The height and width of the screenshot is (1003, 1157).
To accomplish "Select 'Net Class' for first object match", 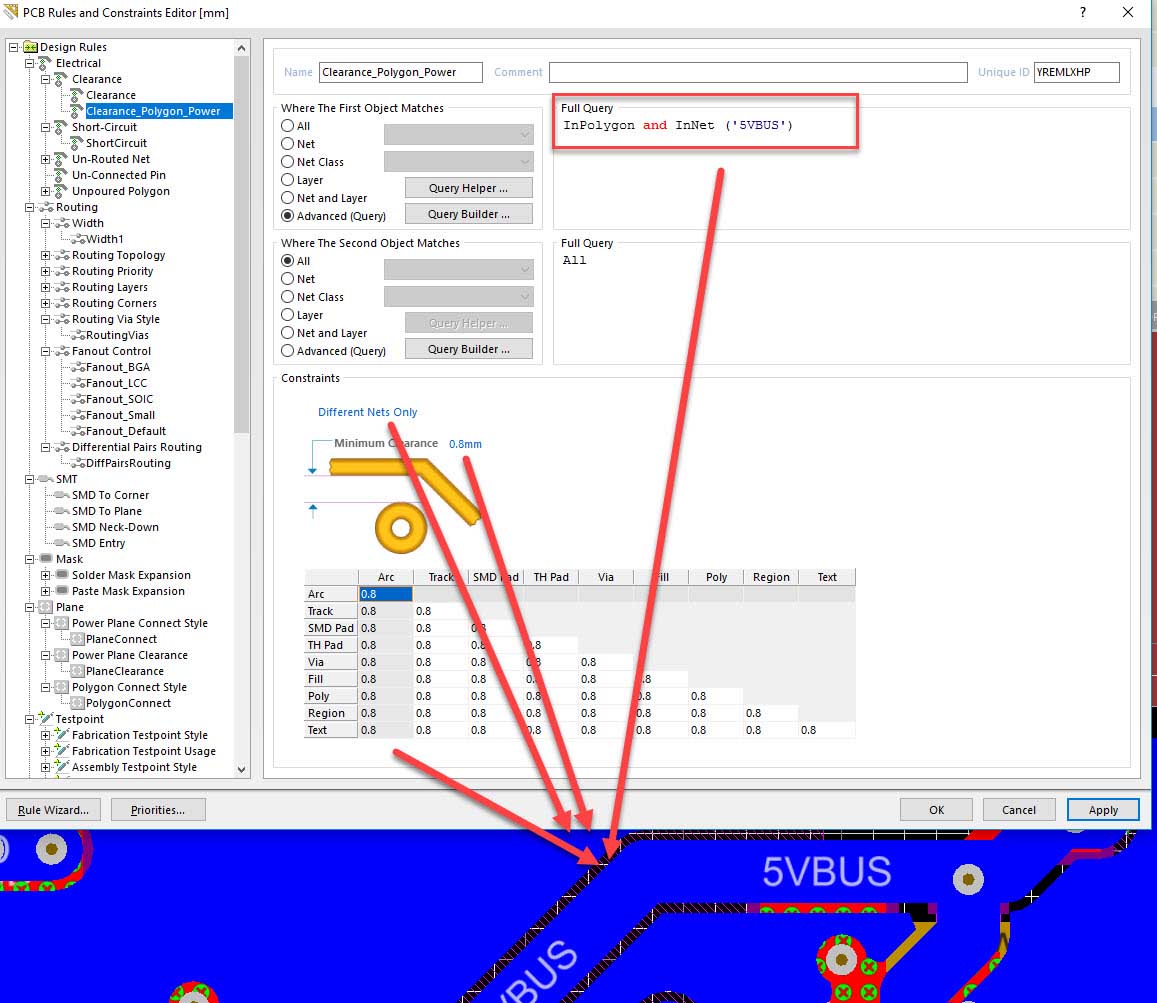I will 288,162.
